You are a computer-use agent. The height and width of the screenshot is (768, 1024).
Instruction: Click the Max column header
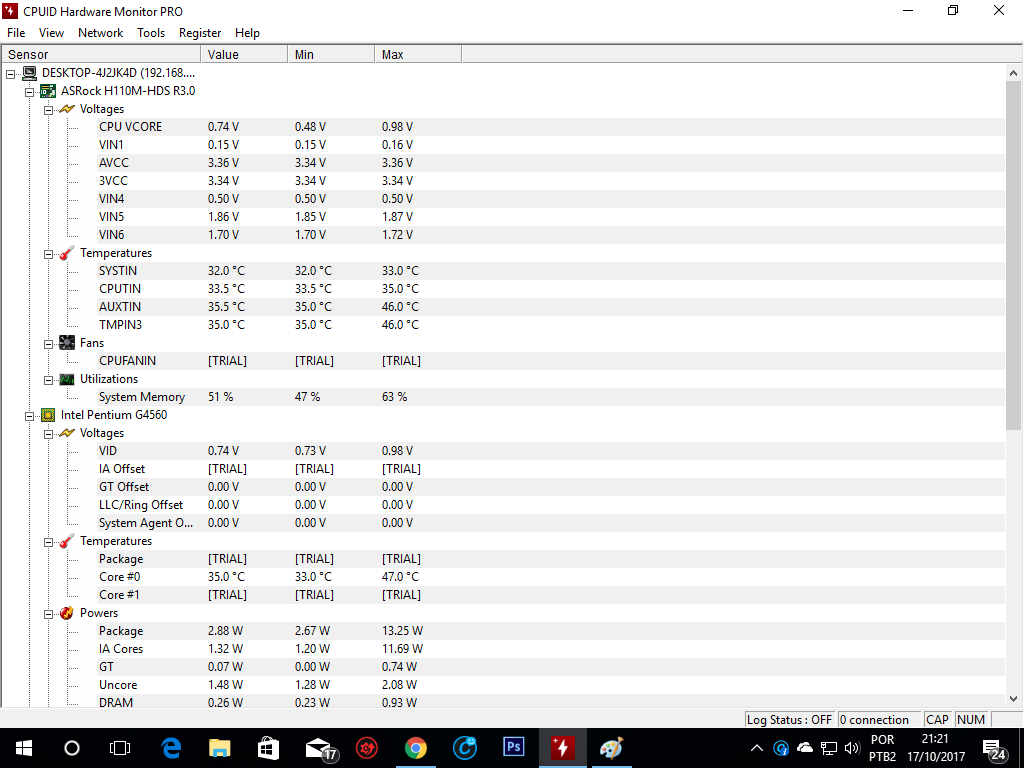click(x=418, y=54)
